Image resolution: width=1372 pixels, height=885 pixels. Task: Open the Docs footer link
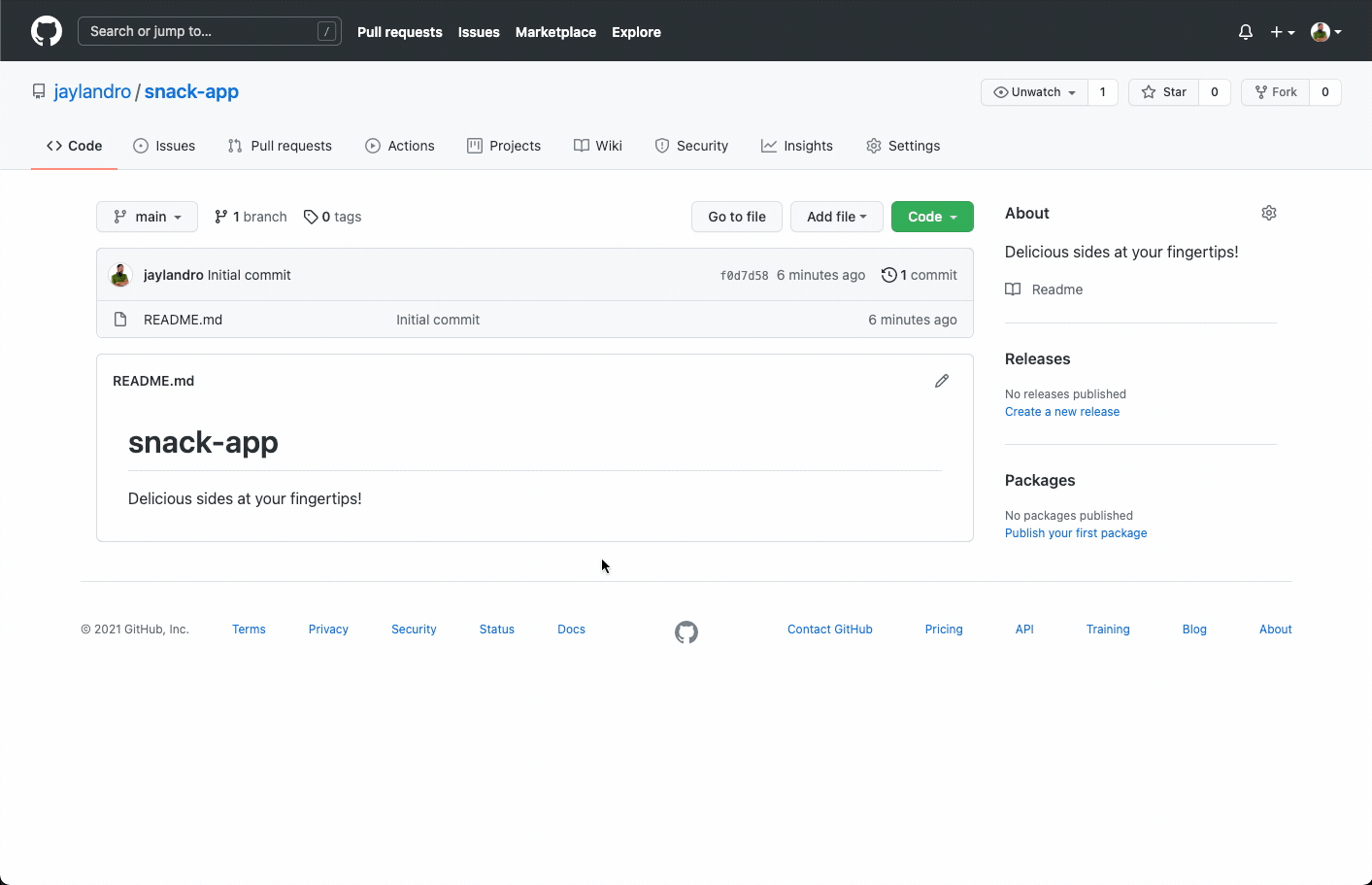[x=572, y=630]
